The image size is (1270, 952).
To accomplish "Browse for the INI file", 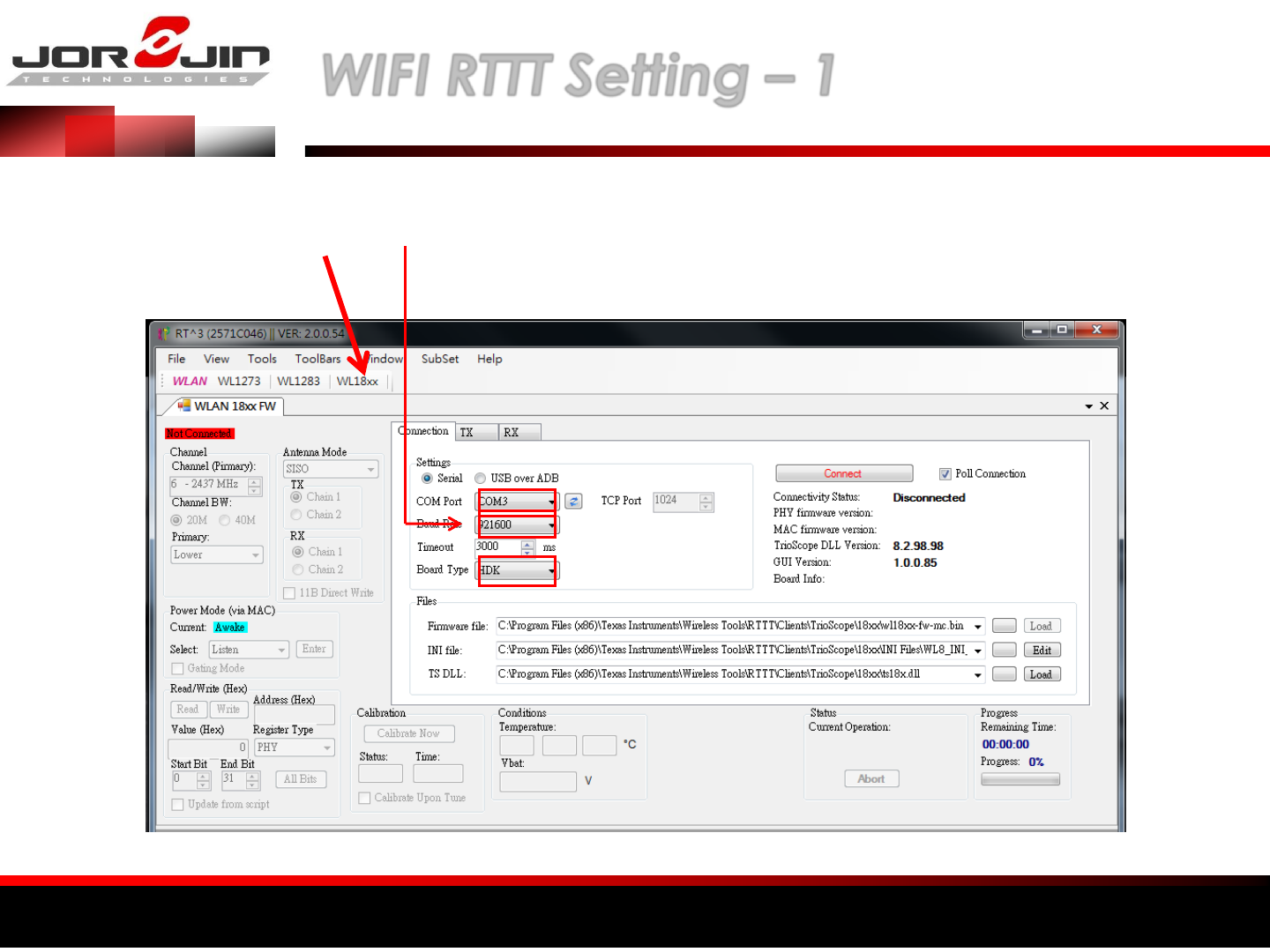I will pyautogui.click(x=1005, y=650).
